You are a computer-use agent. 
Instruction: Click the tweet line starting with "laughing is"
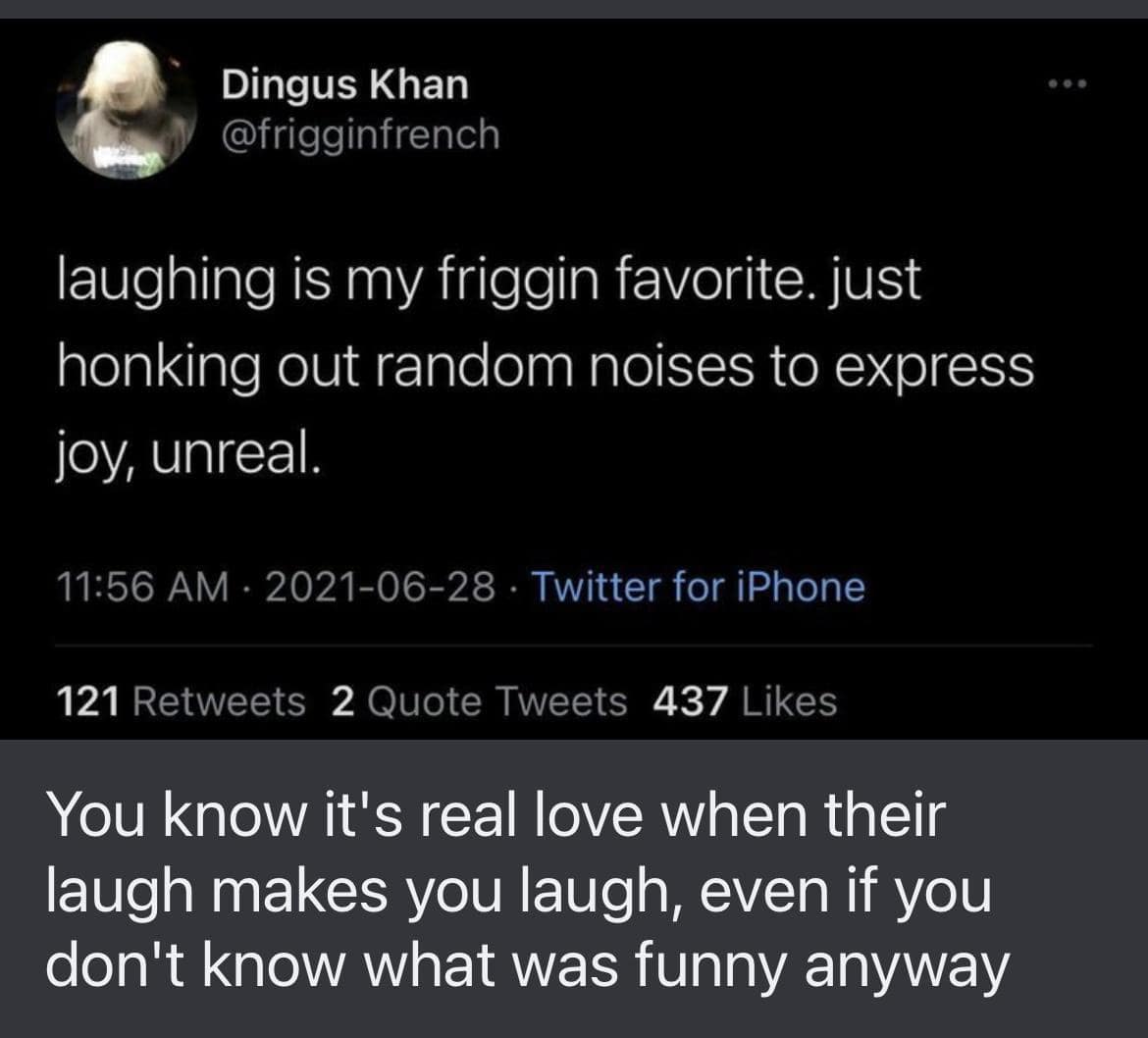click(x=491, y=283)
